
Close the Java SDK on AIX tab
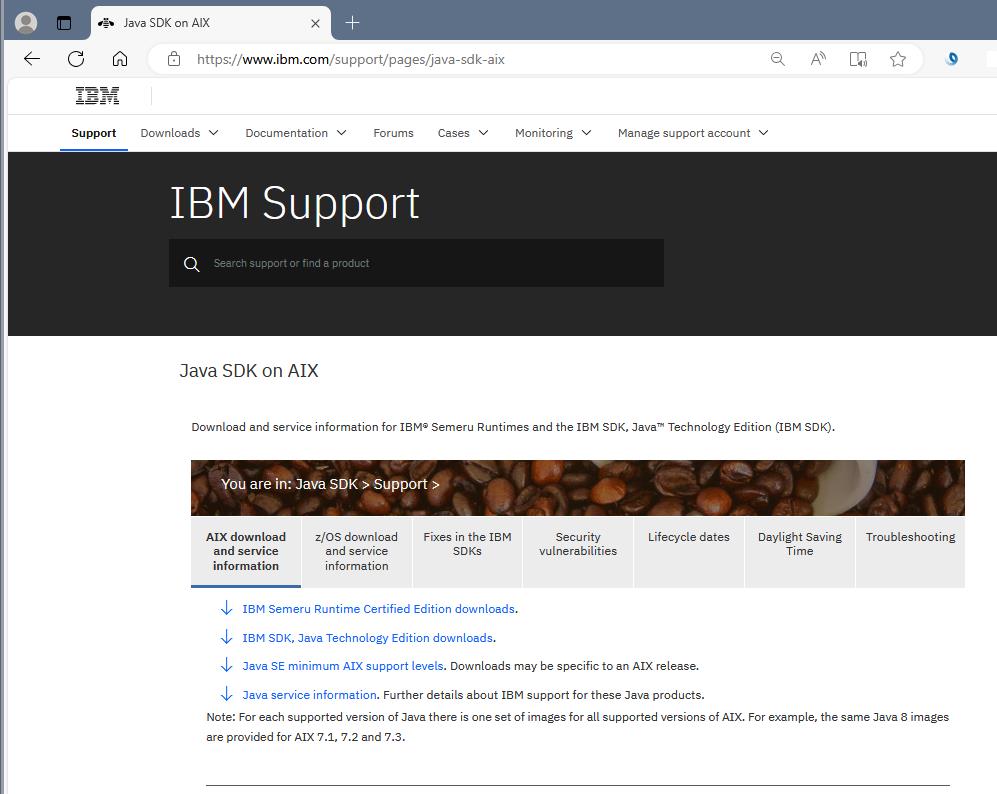click(315, 24)
